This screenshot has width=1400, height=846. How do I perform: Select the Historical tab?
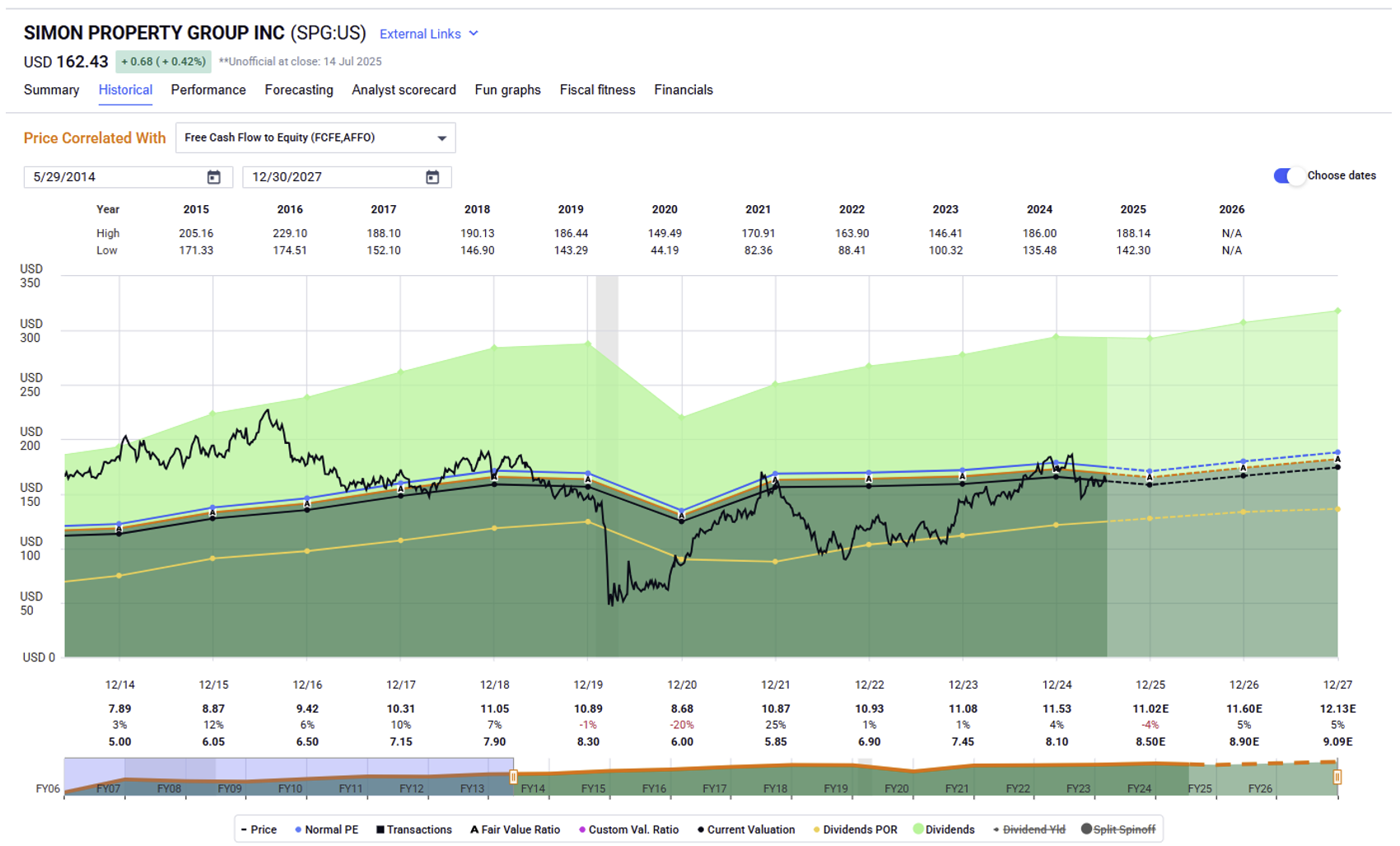(x=125, y=90)
